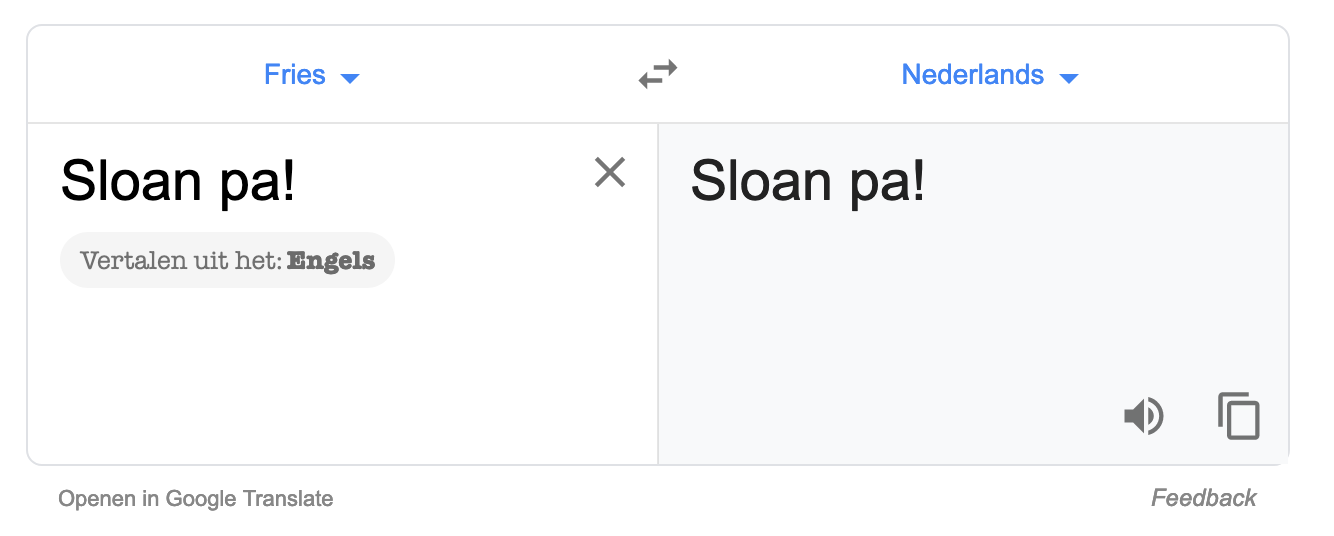Open the 'Openen in Google Translate' link
1334x536 pixels.
(x=196, y=498)
